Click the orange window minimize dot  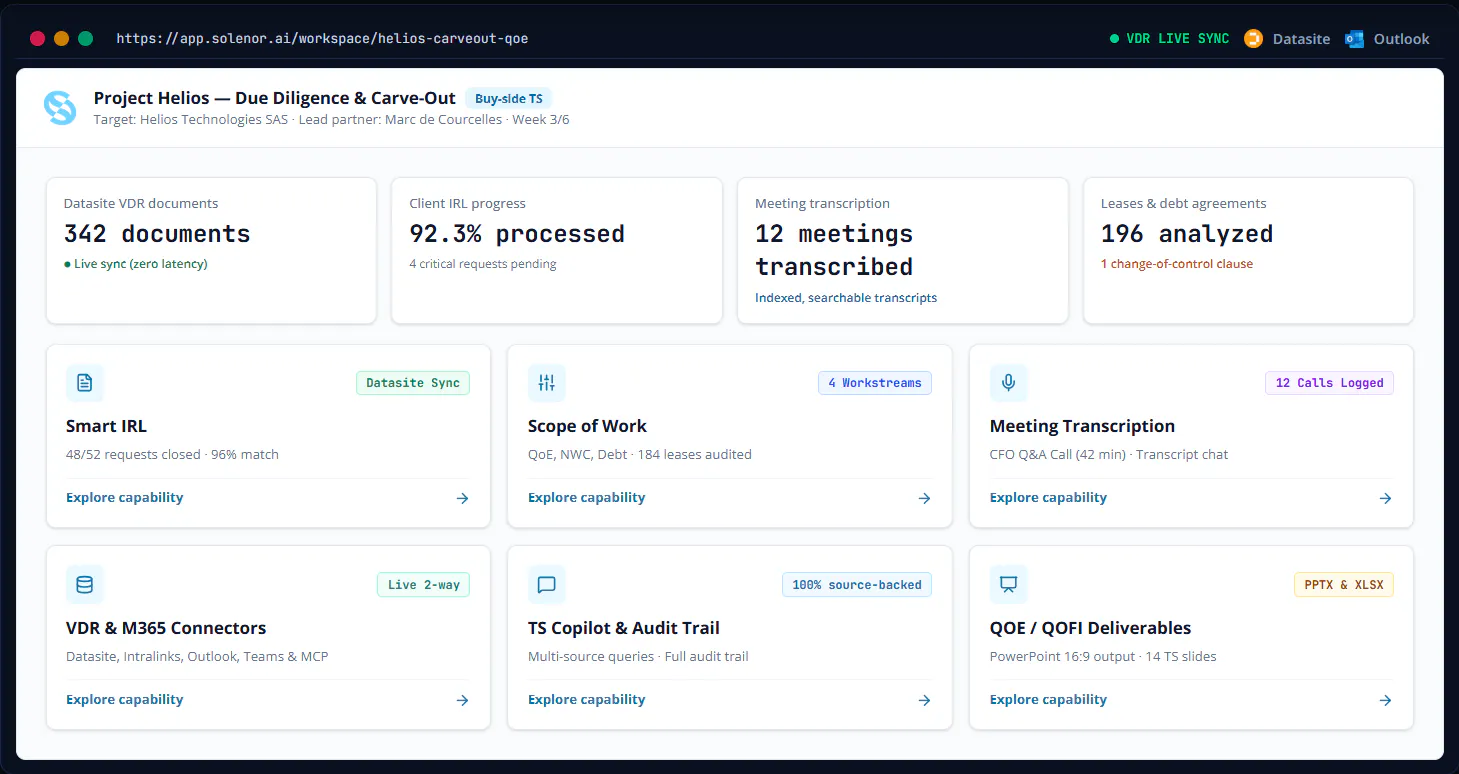(x=62, y=39)
